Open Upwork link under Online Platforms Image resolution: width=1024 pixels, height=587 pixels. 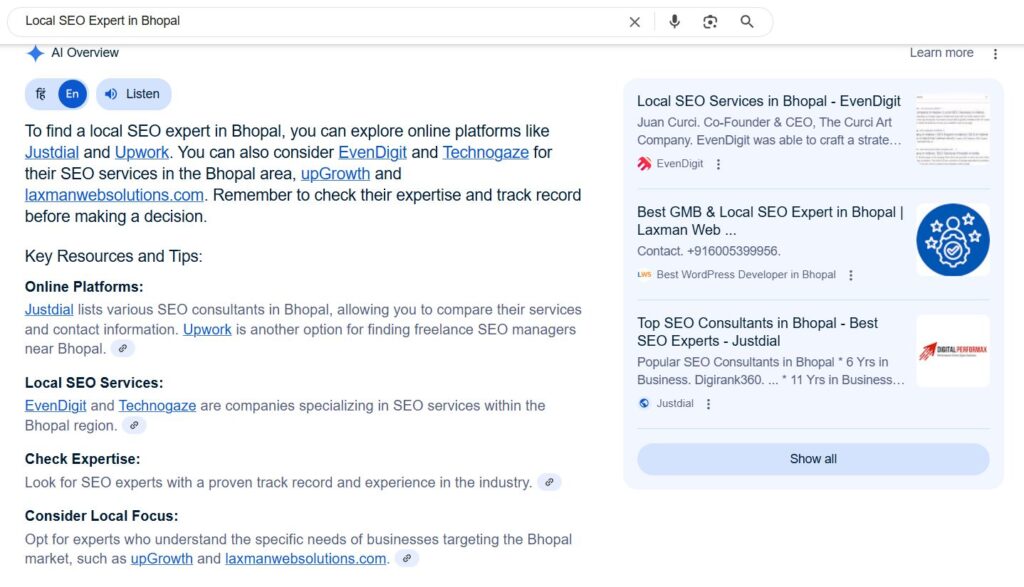pyautogui.click(x=207, y=329)
